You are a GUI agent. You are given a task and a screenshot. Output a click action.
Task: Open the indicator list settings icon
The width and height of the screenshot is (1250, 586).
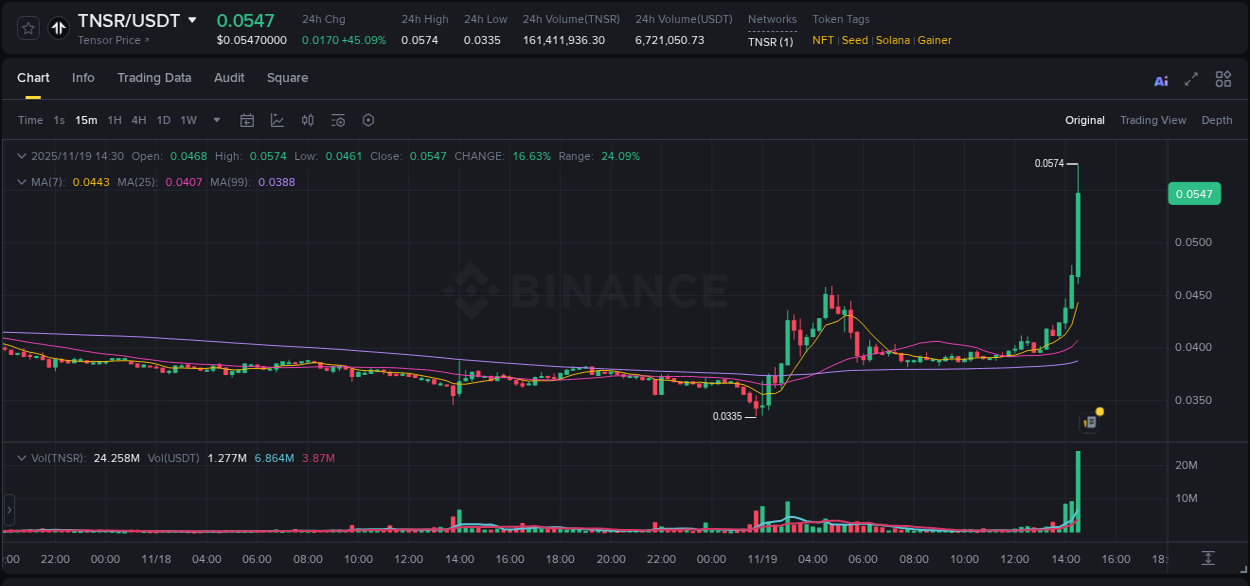point(338,120)
